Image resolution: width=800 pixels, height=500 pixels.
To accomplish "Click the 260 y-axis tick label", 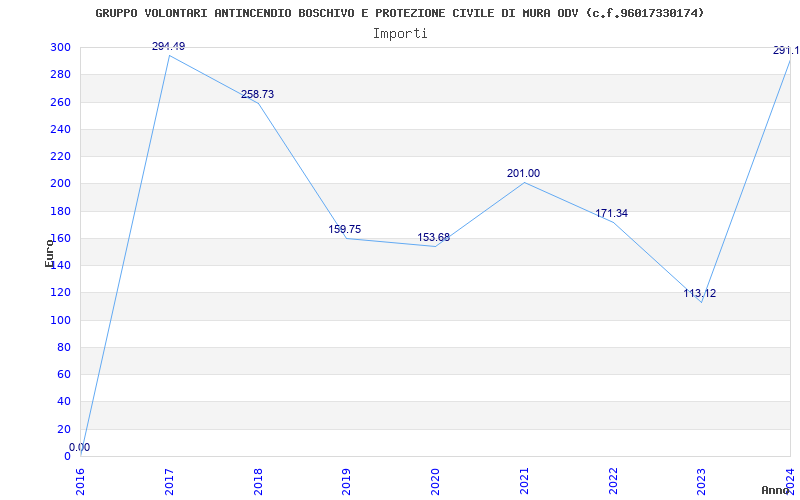I will (60, 102).
